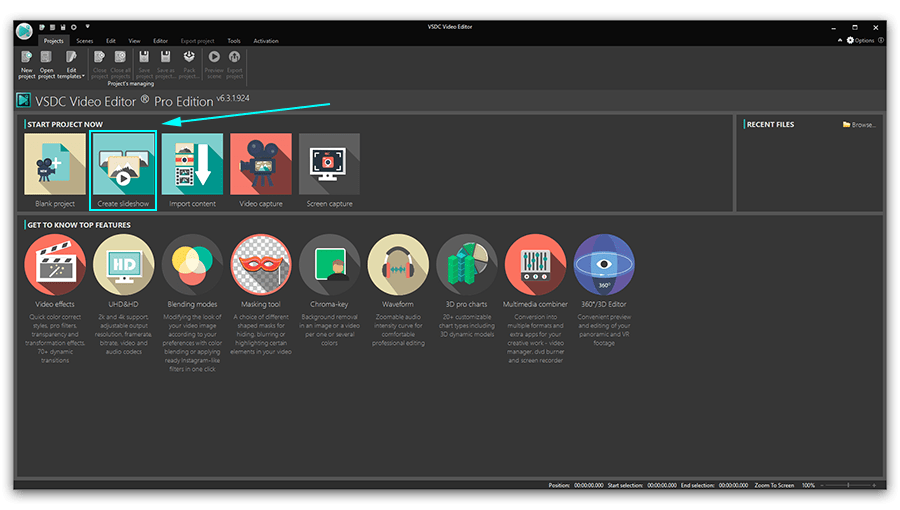Open the View ribbon tab
Viewport: 900px width, 510px height.
[x=134, y=41]
